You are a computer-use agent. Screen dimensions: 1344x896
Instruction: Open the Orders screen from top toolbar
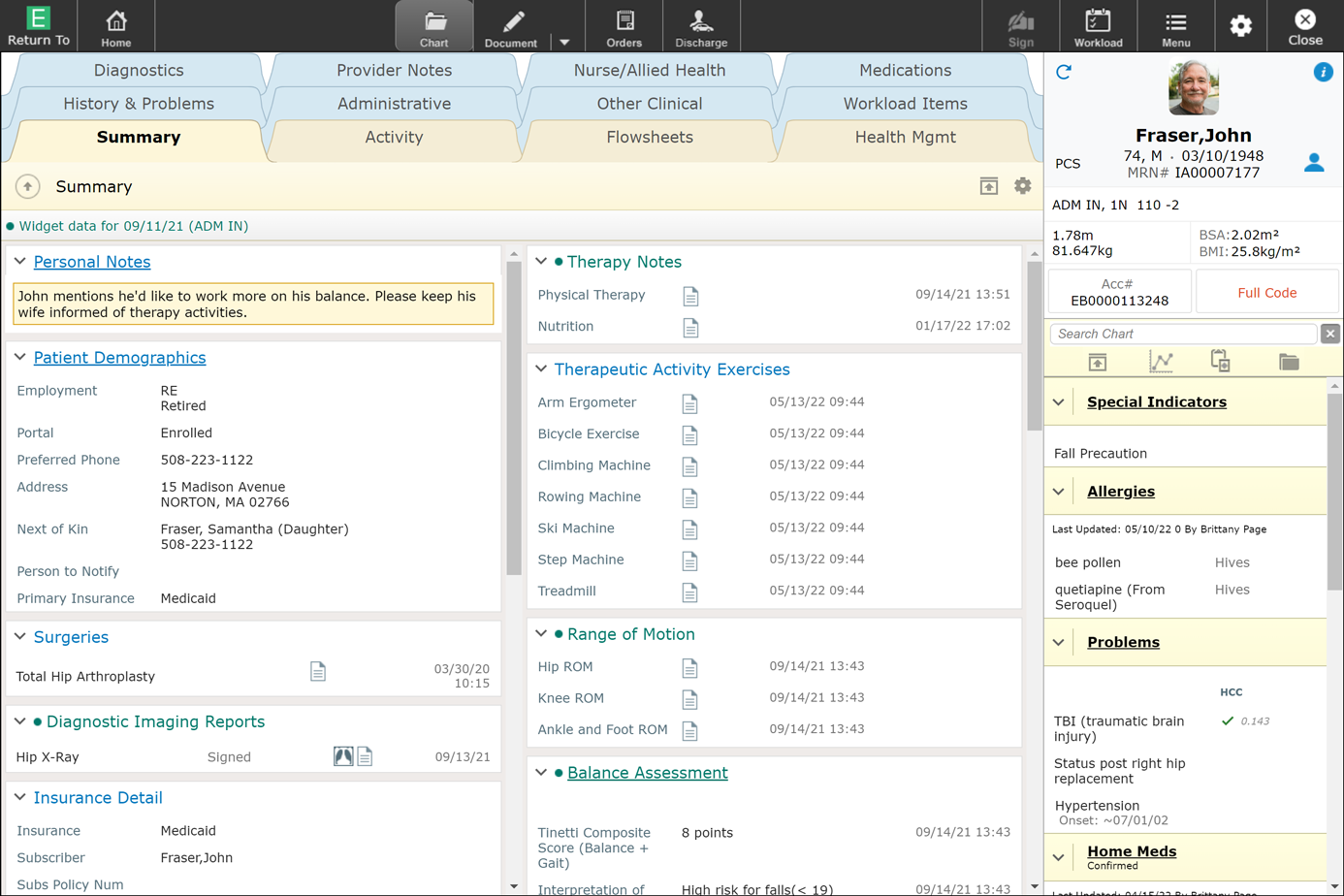click(x=624, y=25)
